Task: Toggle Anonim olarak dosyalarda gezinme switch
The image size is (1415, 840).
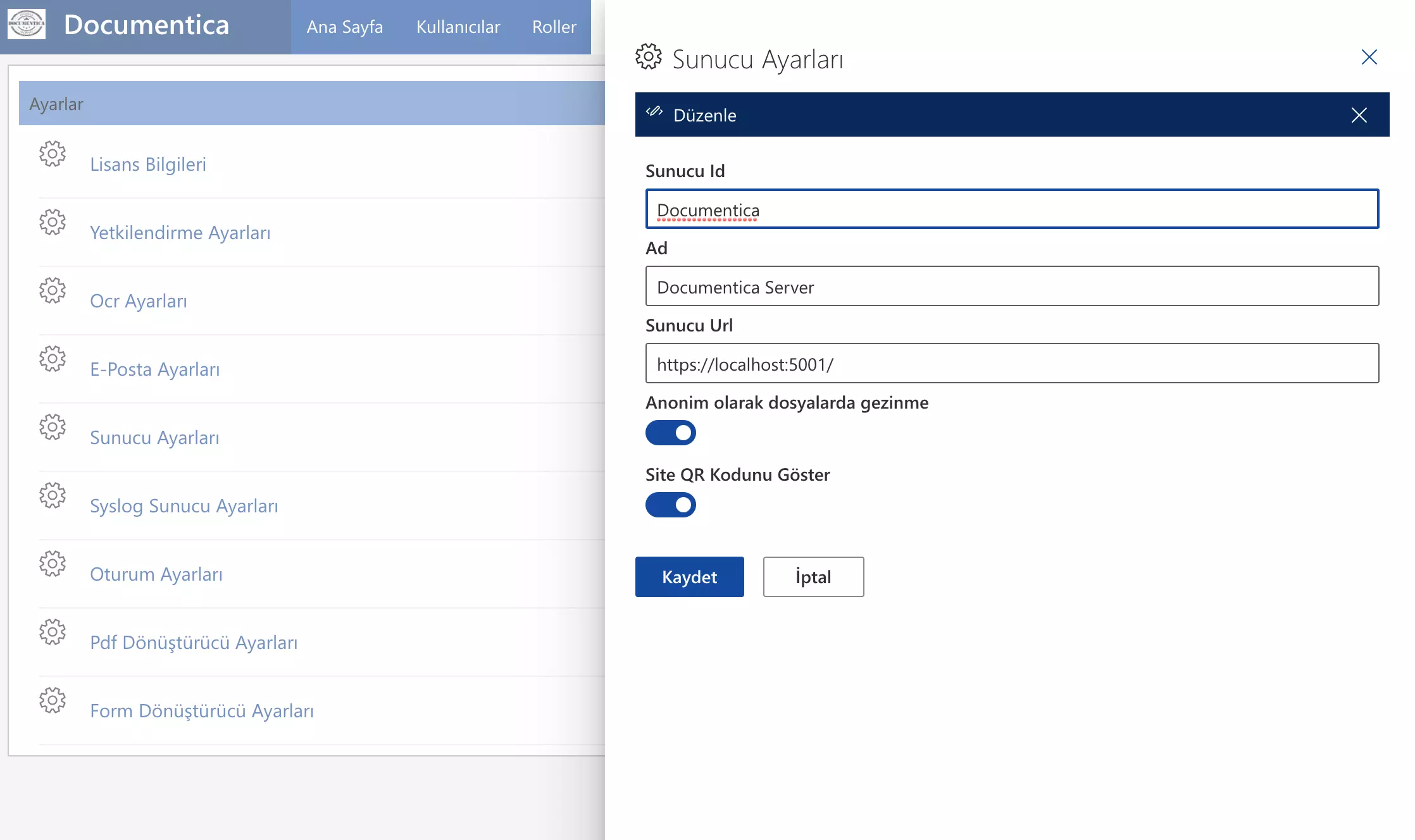Action: tap(671, 433)
